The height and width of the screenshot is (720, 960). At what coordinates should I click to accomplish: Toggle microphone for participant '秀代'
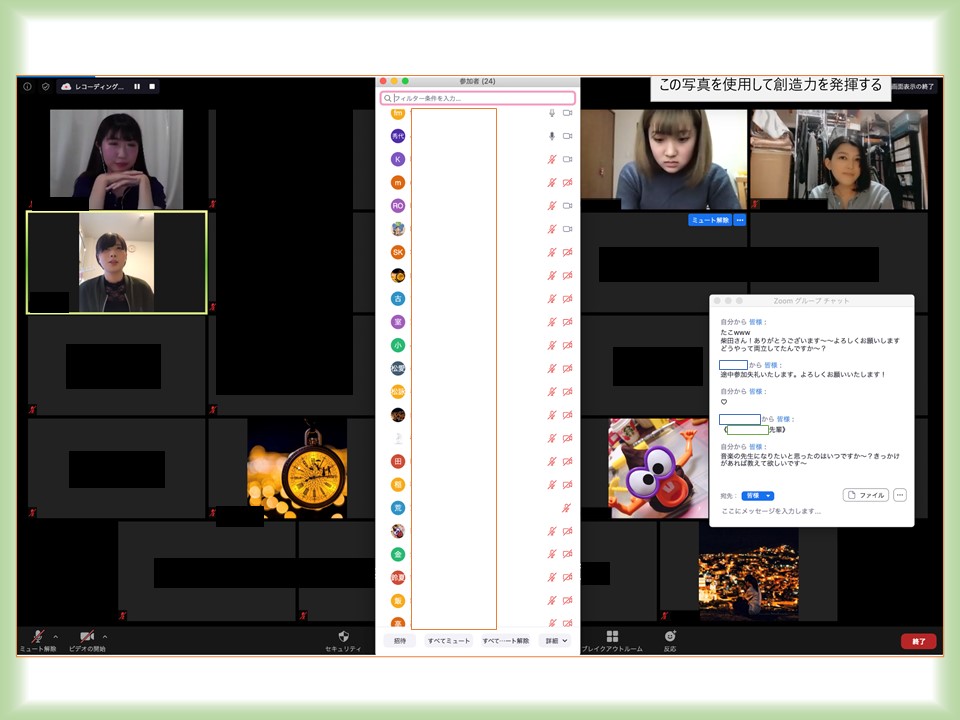click(x=552, y=136)
